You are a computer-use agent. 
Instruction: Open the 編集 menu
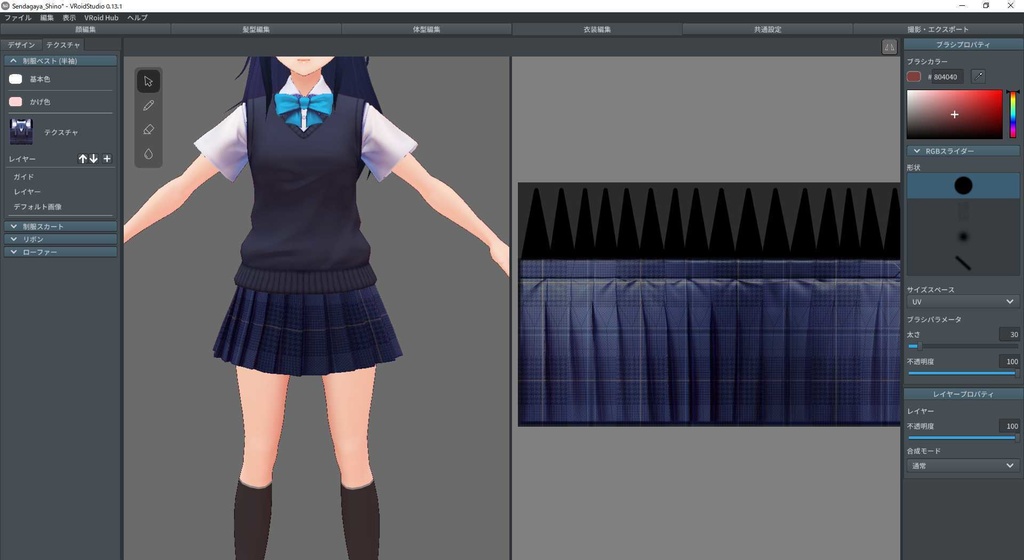tap(47, 18)
